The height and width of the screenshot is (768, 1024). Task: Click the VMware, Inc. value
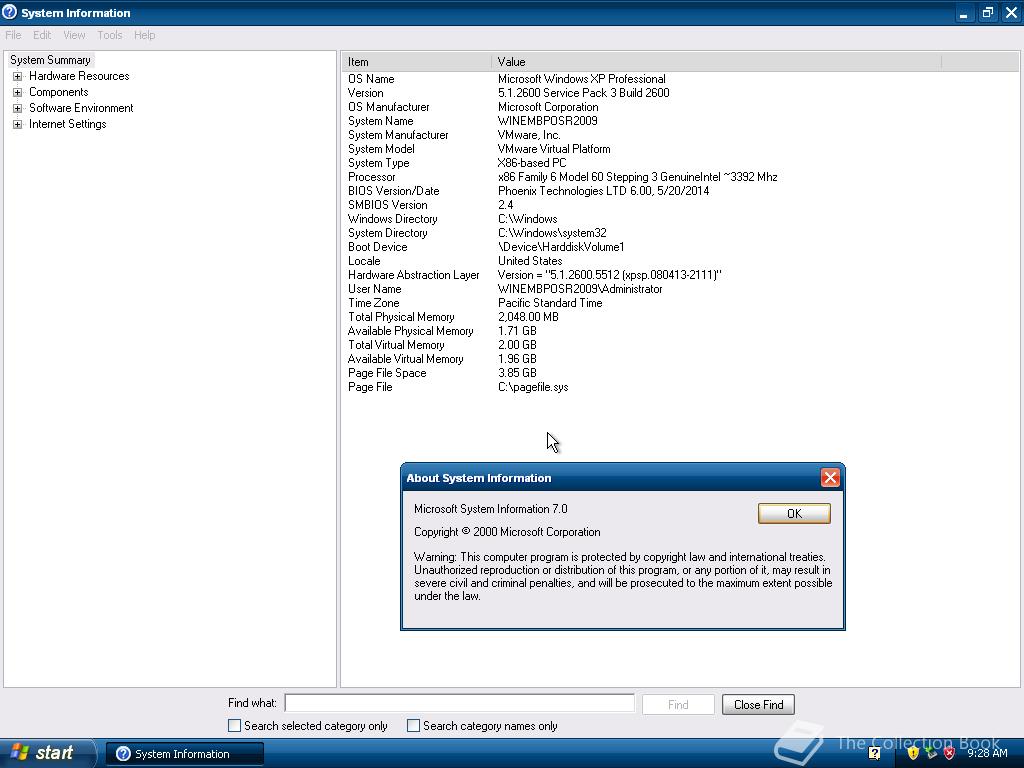click(529, 135)
